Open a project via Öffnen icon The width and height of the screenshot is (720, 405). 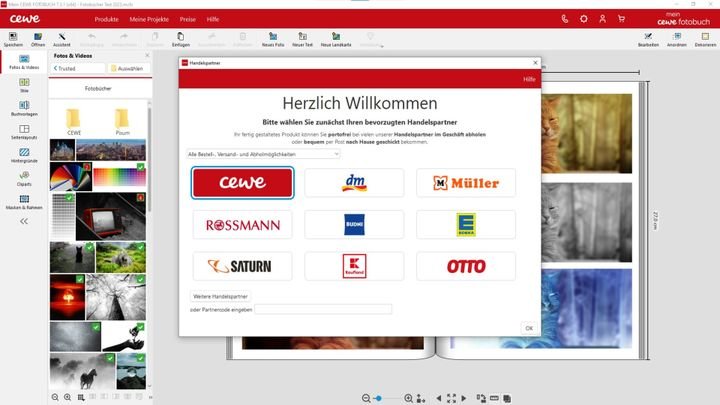(38, 39)
